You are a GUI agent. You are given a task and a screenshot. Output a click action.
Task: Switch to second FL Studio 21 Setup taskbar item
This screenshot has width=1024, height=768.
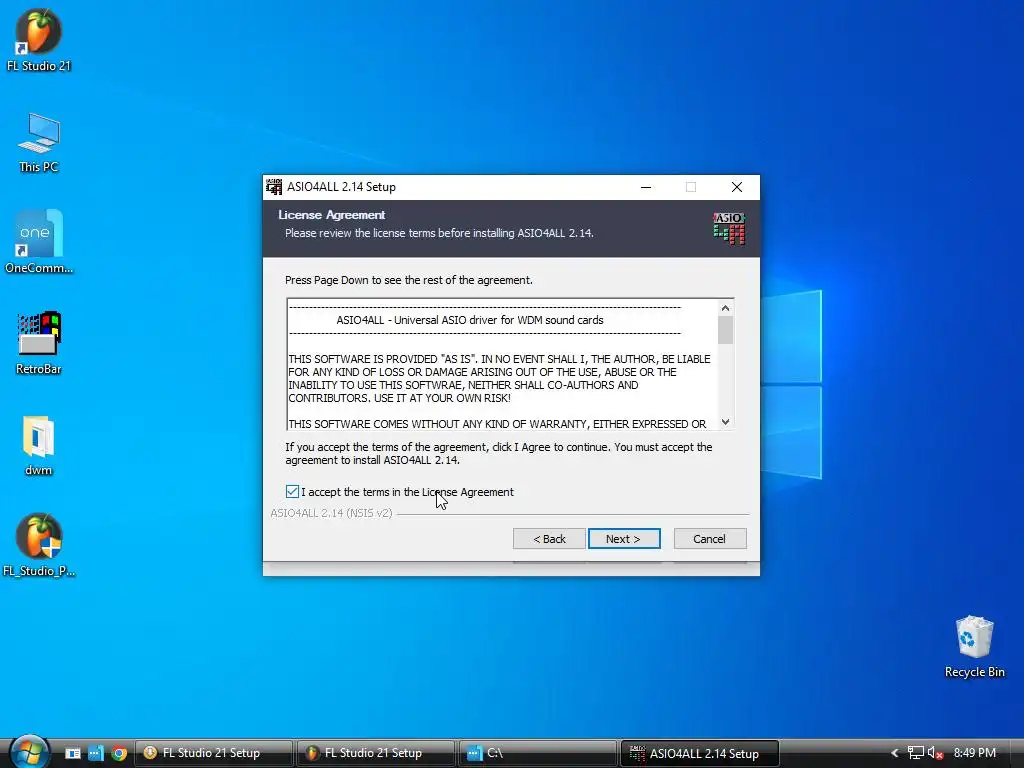(x=376, y=753)
